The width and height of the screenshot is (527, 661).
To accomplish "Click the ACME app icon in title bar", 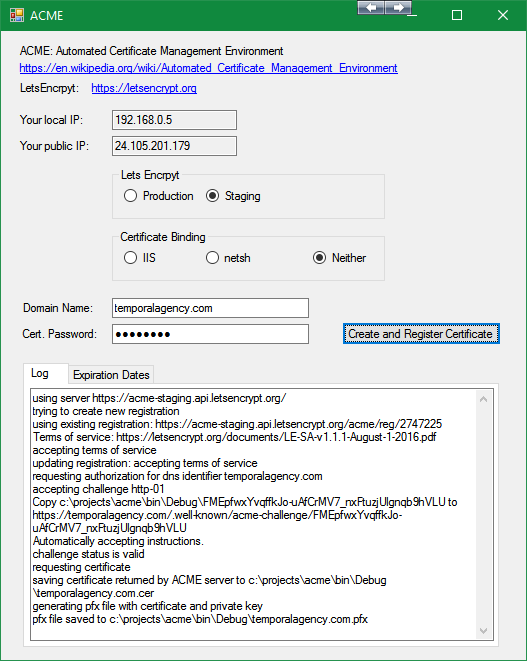I will (x=16, y=15).
